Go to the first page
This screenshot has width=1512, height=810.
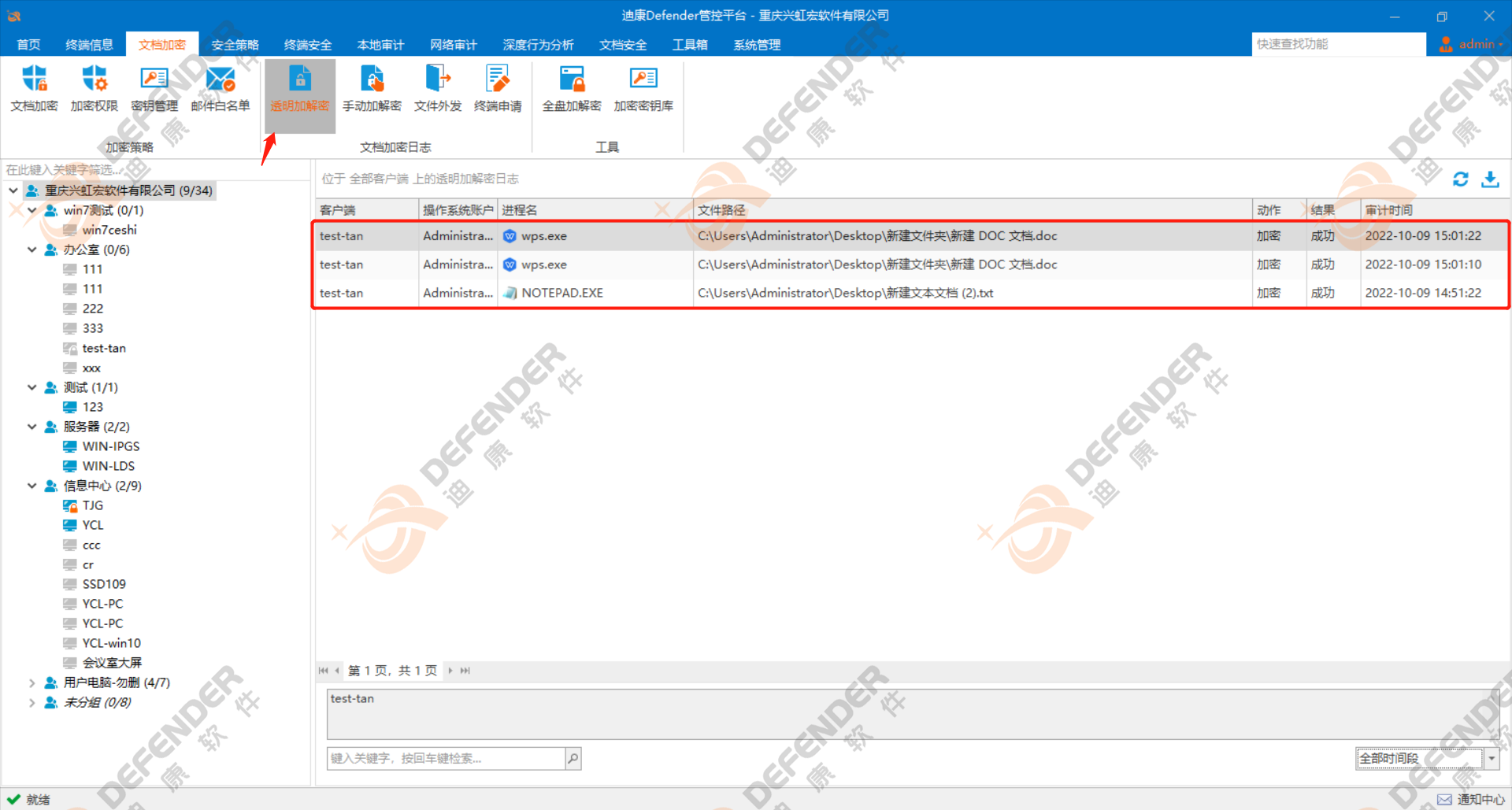tap(323, 671)
